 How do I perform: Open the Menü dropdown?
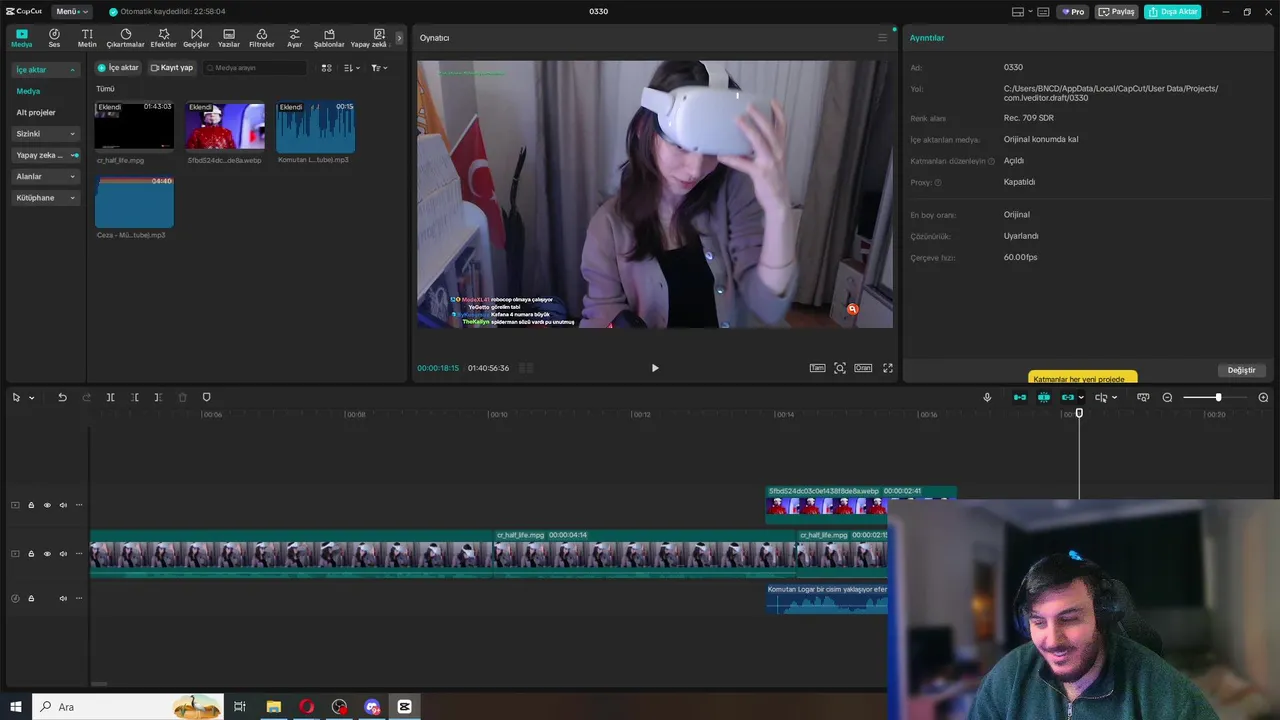[x=71, y=12]
